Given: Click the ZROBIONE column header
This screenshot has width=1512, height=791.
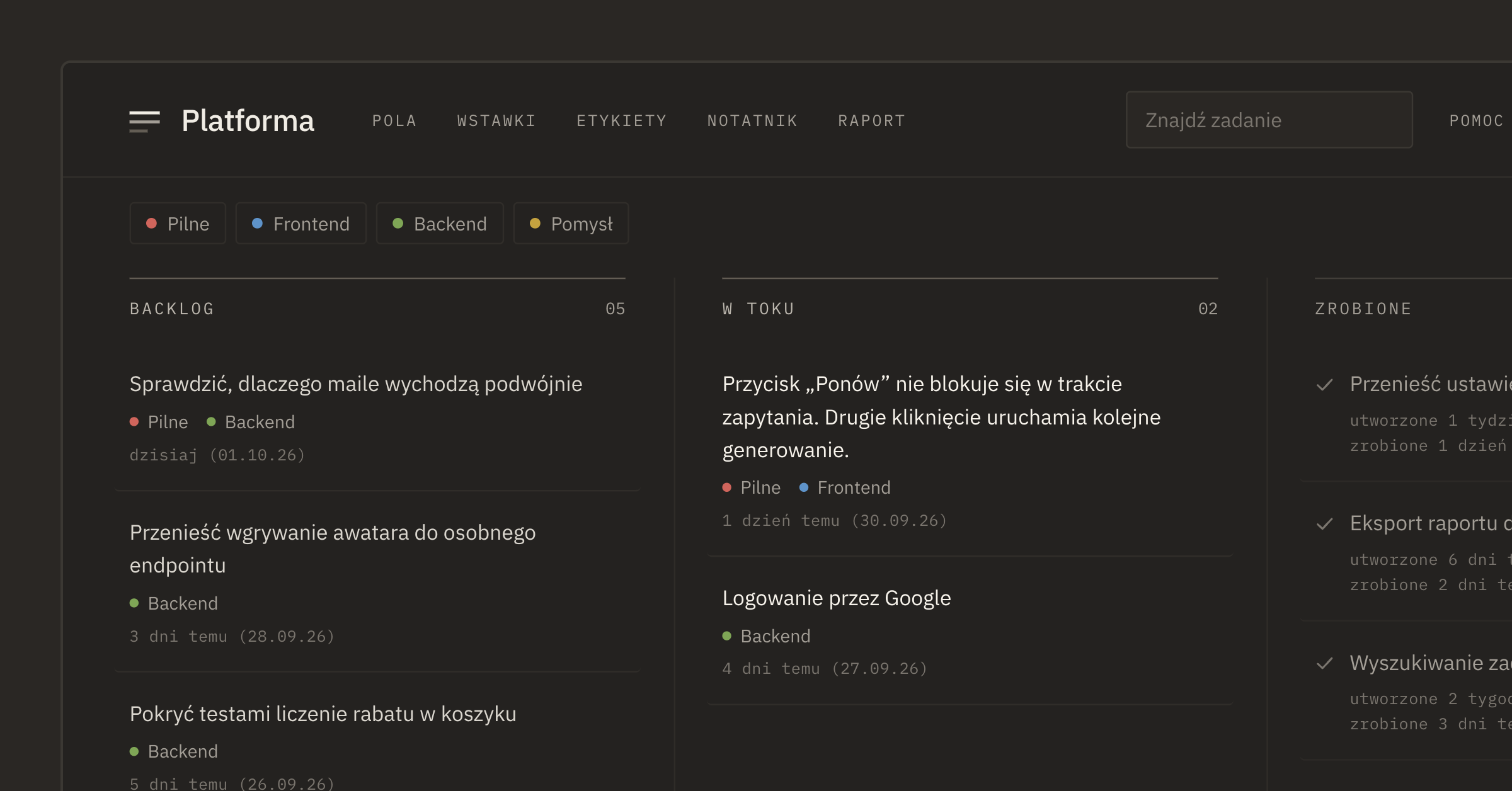Looking at the screenshot, I should tap(1363, 309).
